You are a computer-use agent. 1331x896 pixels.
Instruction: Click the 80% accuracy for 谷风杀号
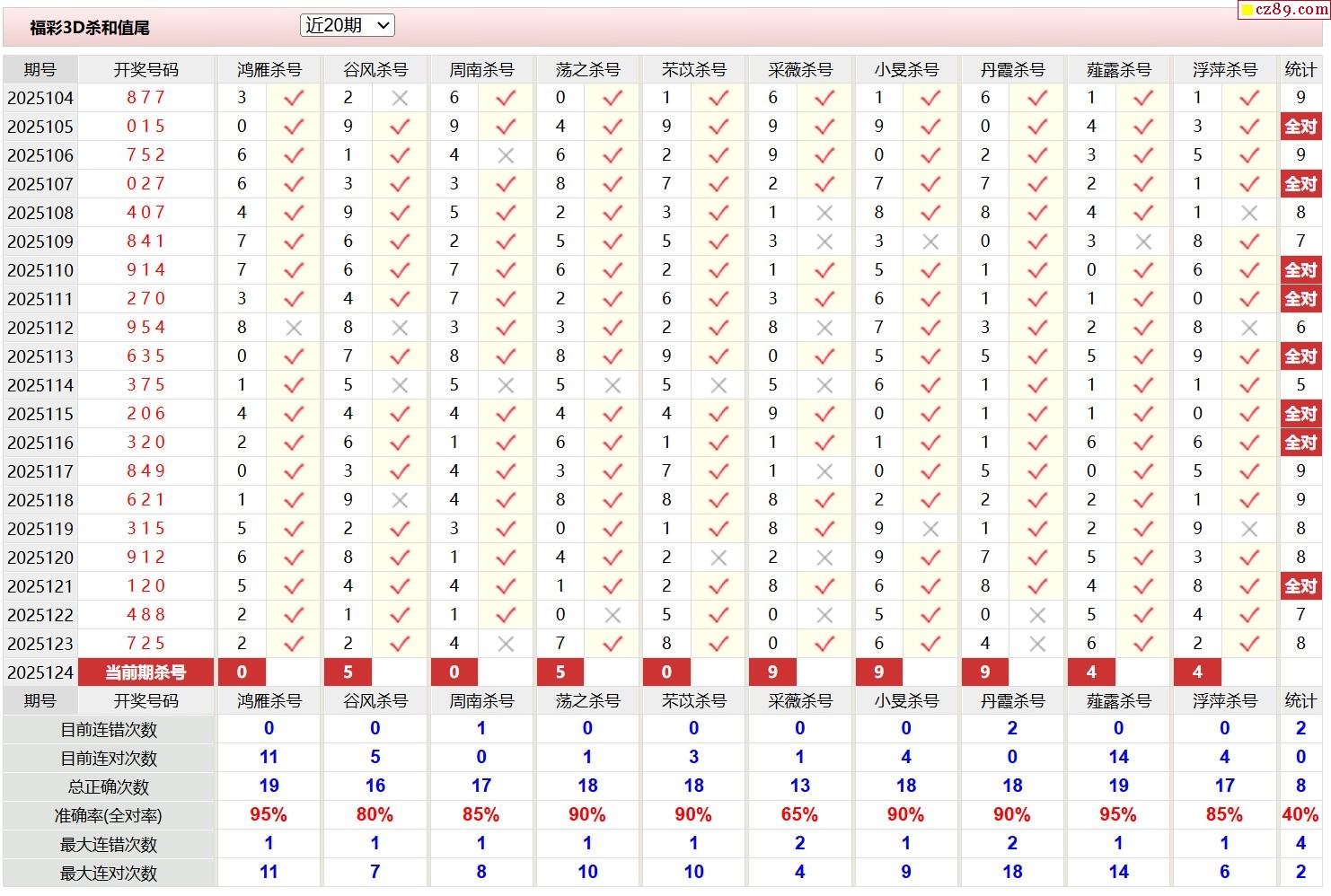(375, 815)
